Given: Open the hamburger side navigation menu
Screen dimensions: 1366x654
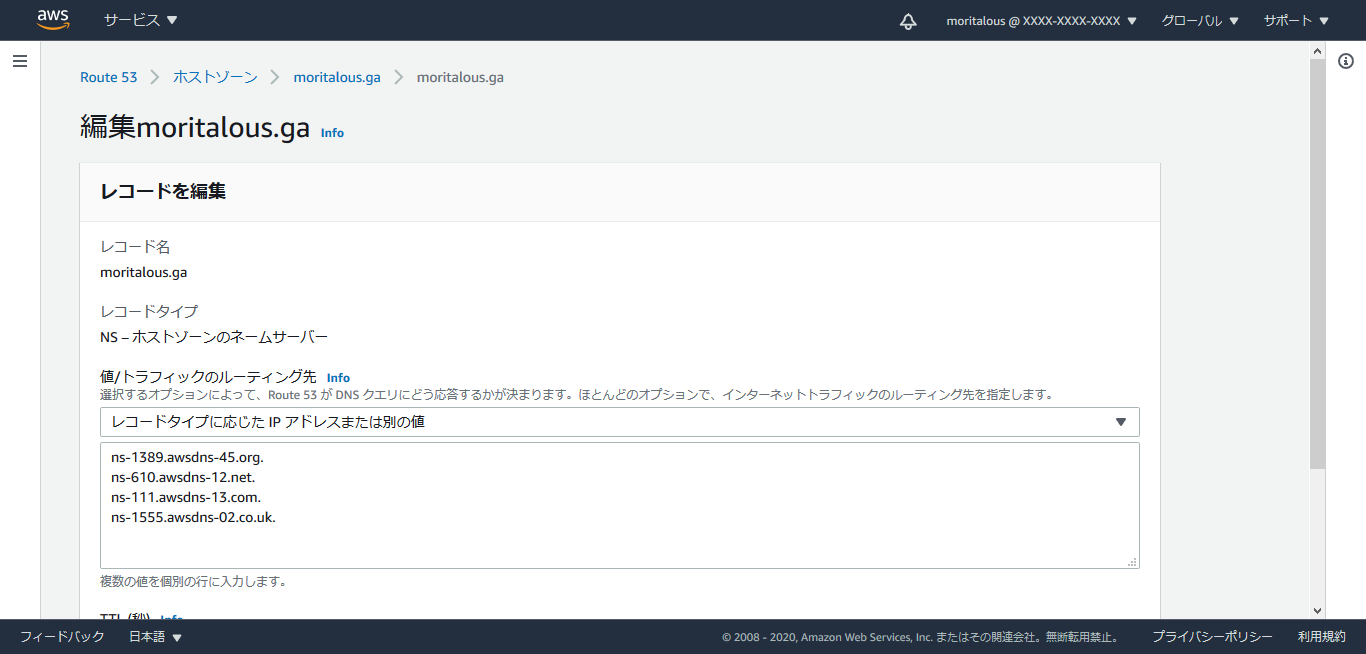Looking at the screenshot, I should (20, 61).
